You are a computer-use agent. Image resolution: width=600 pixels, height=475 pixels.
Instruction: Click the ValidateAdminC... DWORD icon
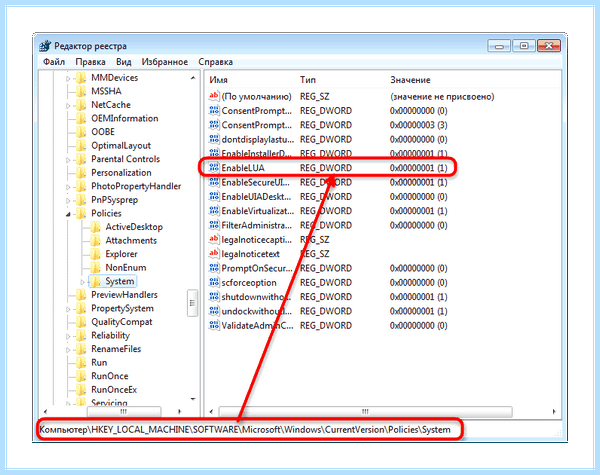[214, 325]
